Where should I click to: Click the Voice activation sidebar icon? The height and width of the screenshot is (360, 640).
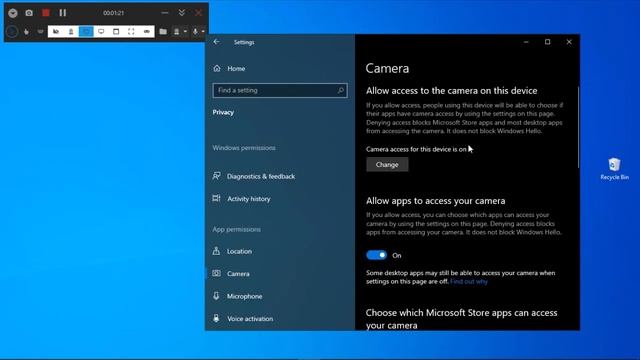click(x=216, y=318)
